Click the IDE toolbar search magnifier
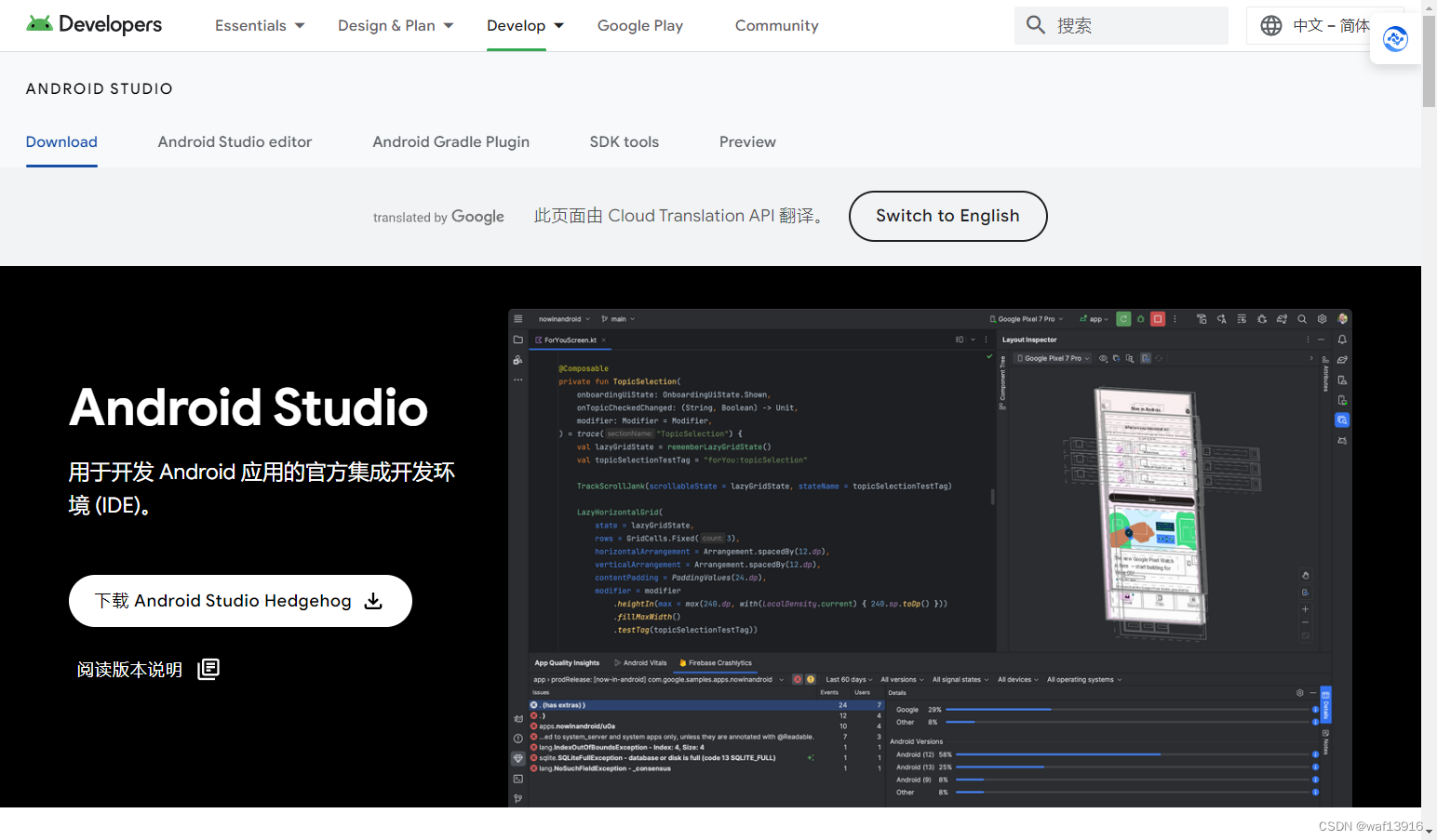1437x840 pixels. 1302,319
